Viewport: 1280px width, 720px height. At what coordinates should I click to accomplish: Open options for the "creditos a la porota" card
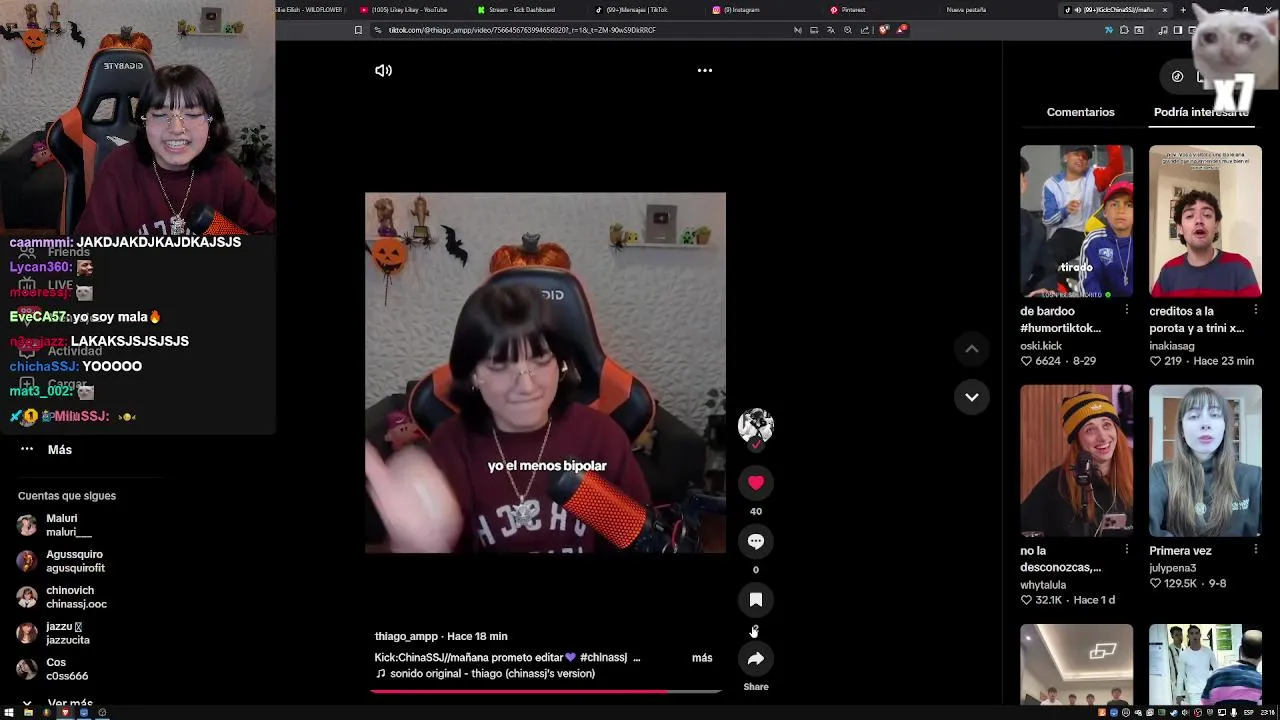point(1256,310)
